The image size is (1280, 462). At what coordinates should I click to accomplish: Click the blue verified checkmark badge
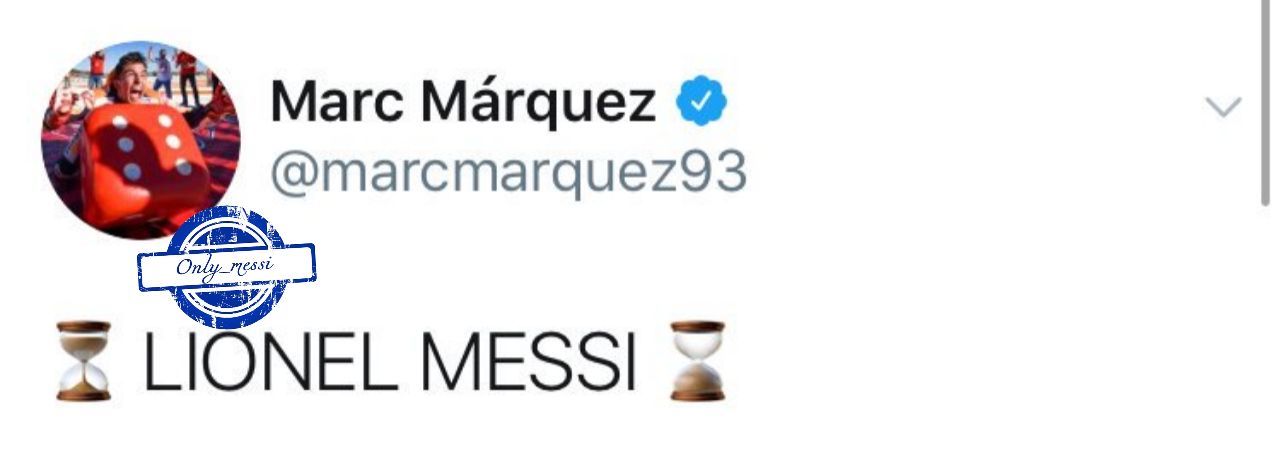coord(702,102)
